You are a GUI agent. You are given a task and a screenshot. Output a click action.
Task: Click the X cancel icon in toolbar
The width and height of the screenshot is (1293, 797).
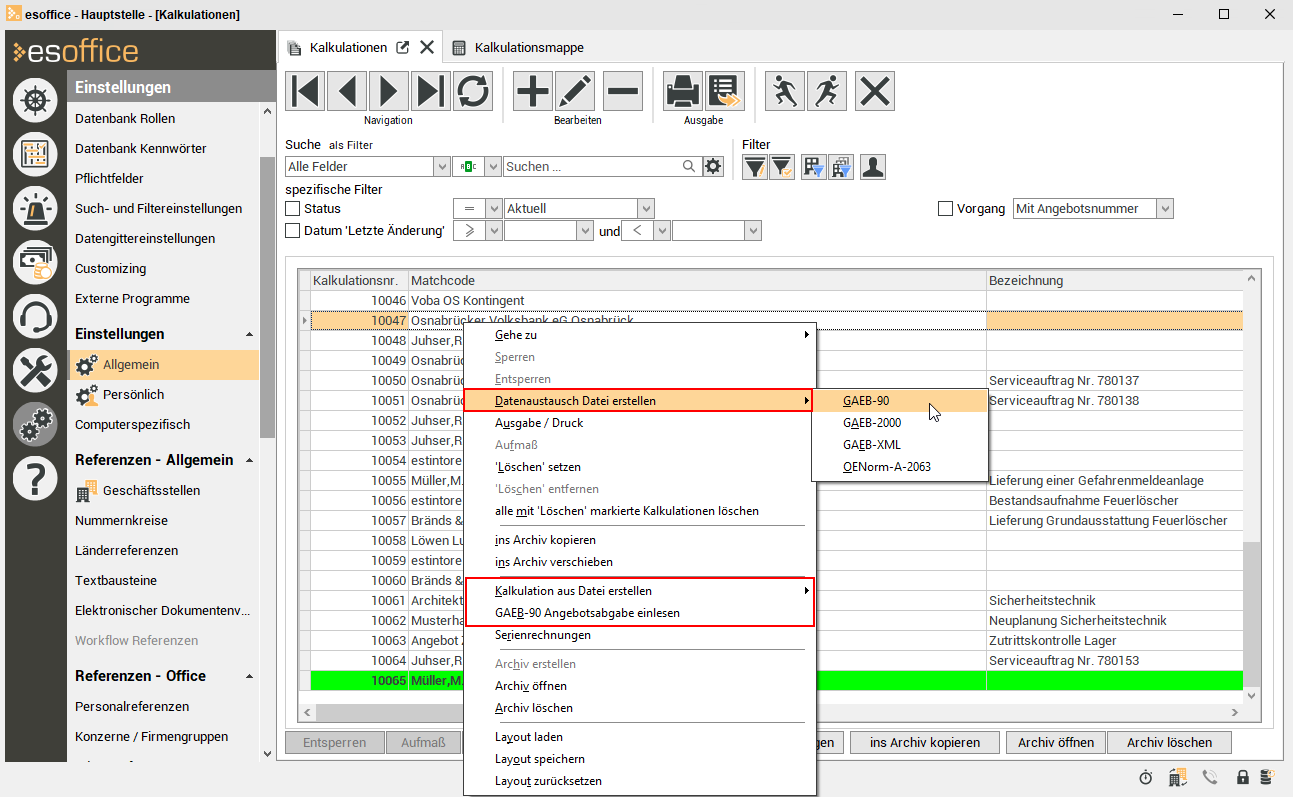(875, 91)
